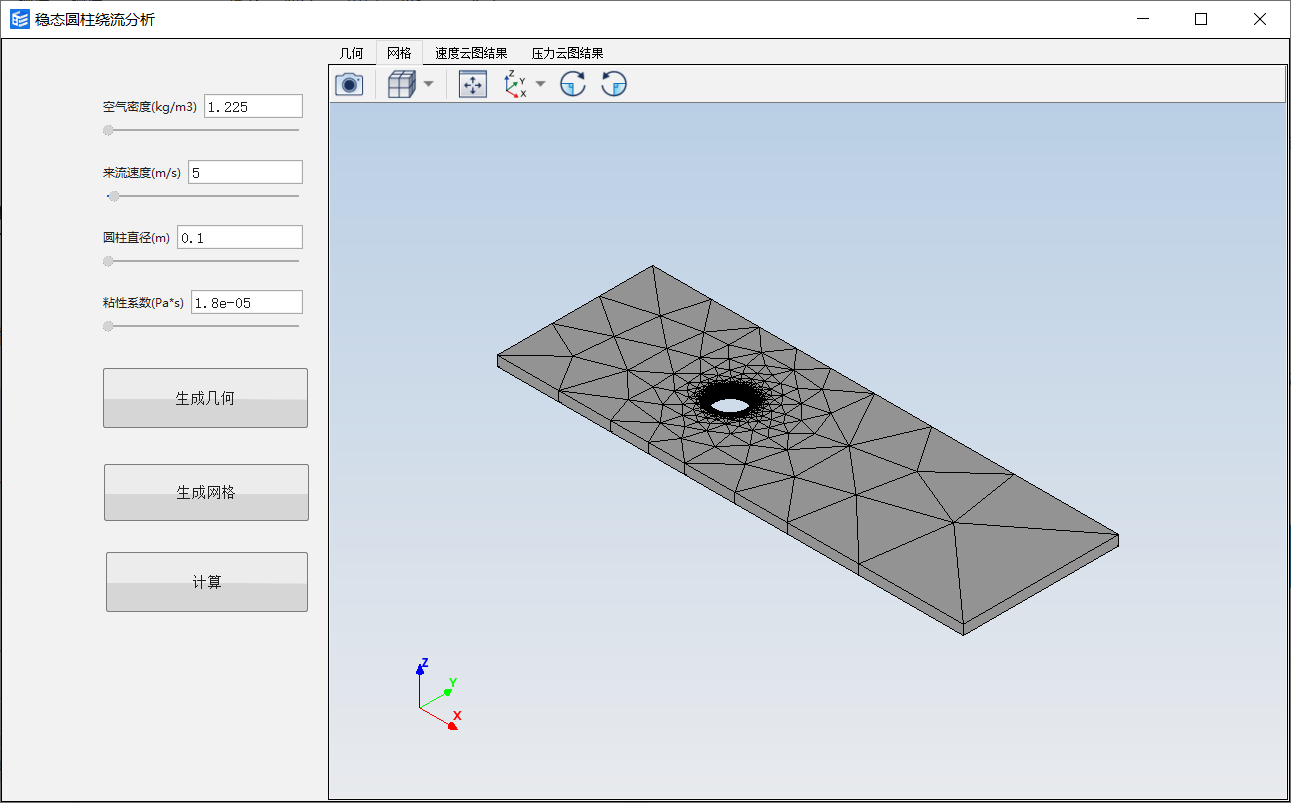1291x803 pixels.
Task: Click the rotate clockwise view icon
Action: (x=573, y=84)
